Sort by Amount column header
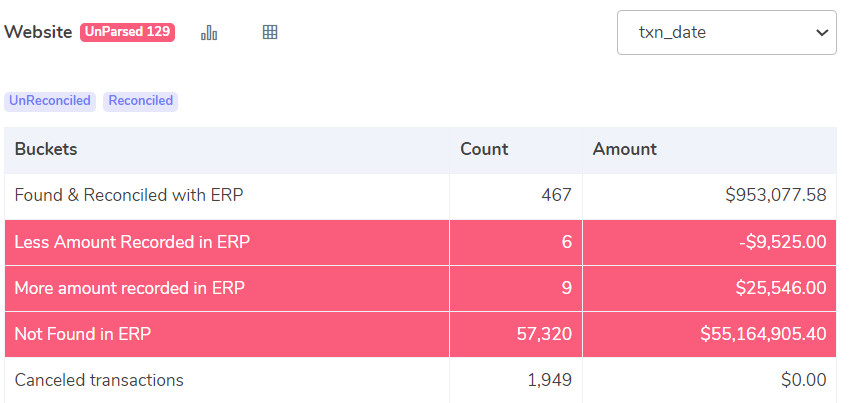 [625, 150]
